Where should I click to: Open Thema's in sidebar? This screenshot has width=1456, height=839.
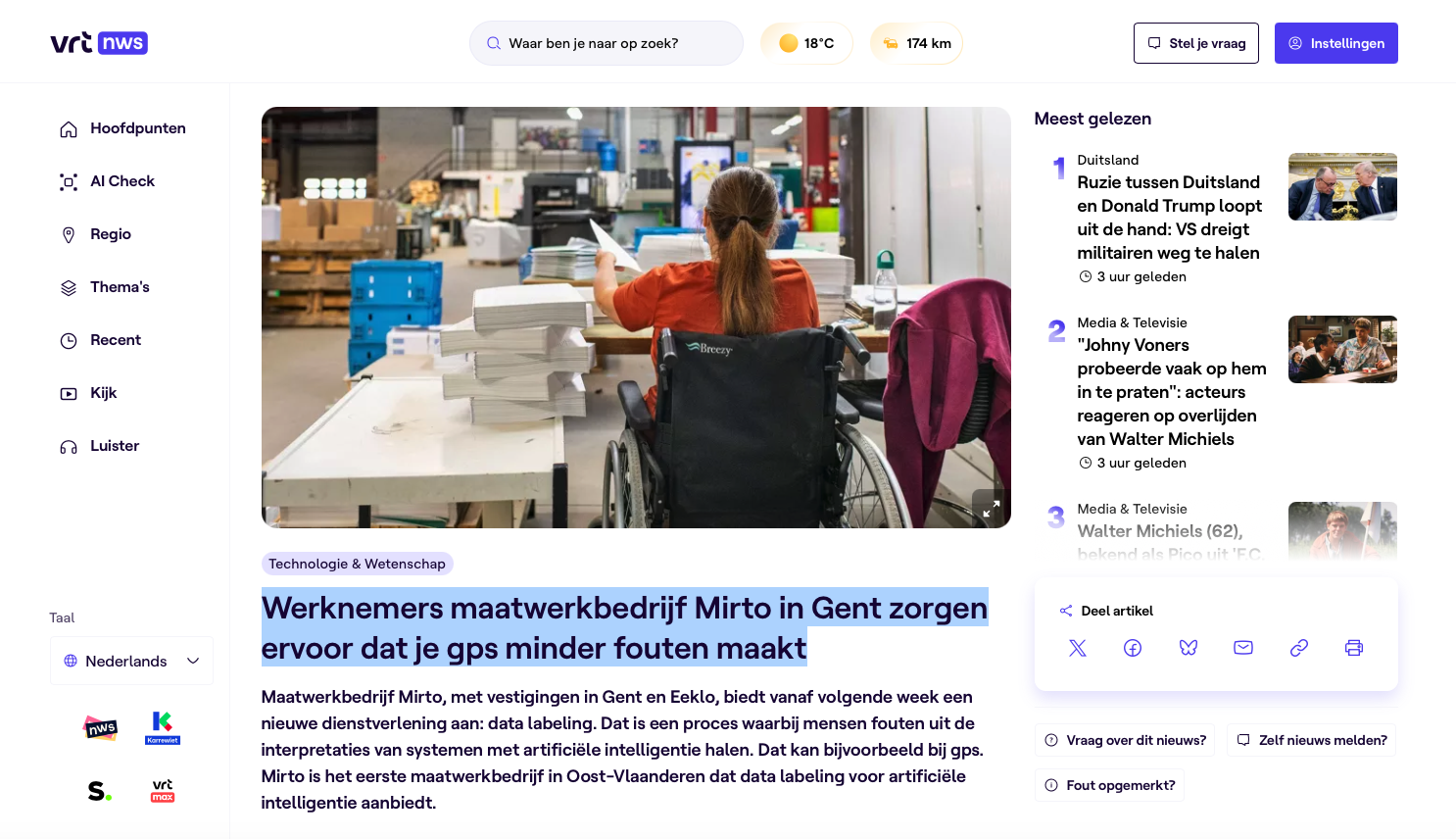coord(104,287)
